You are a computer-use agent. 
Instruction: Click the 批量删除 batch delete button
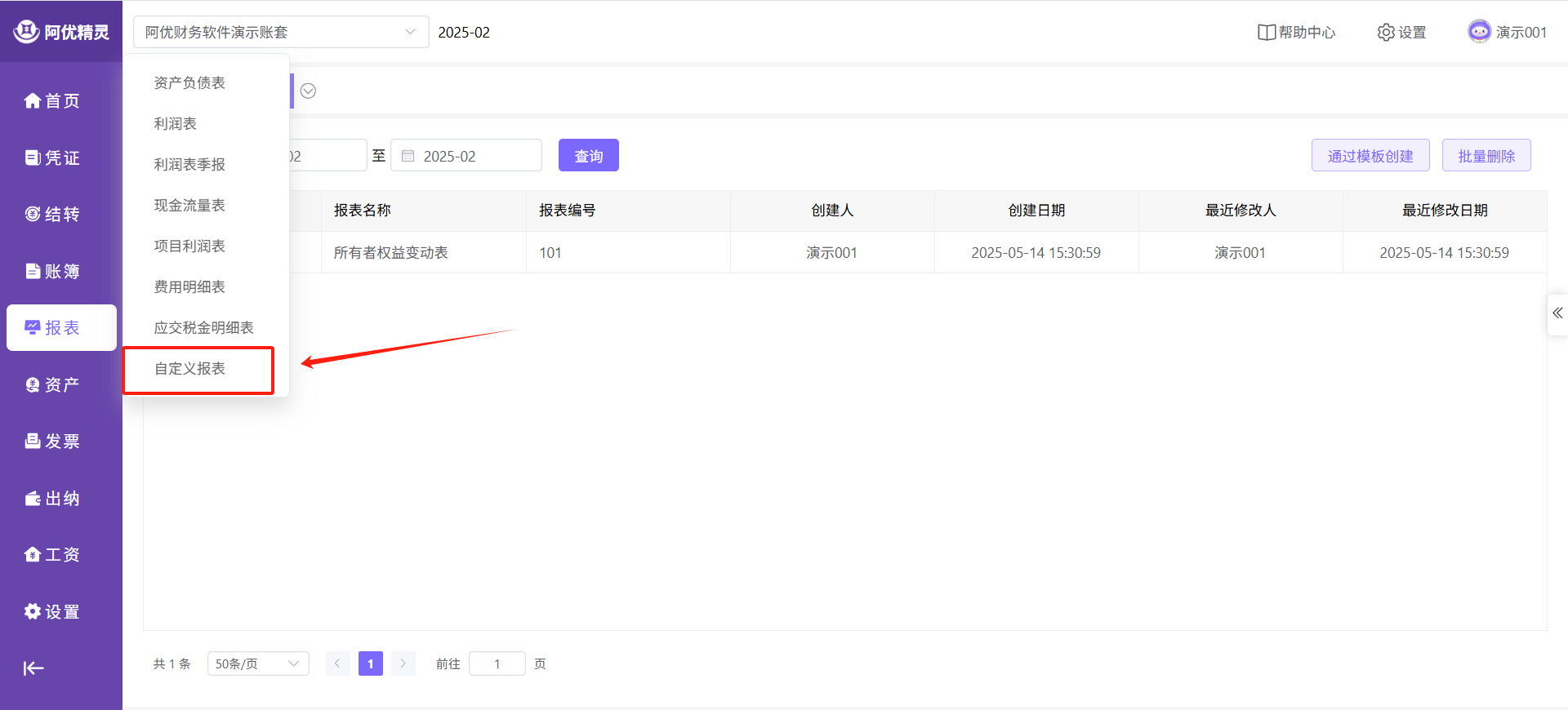[1486, 155]
